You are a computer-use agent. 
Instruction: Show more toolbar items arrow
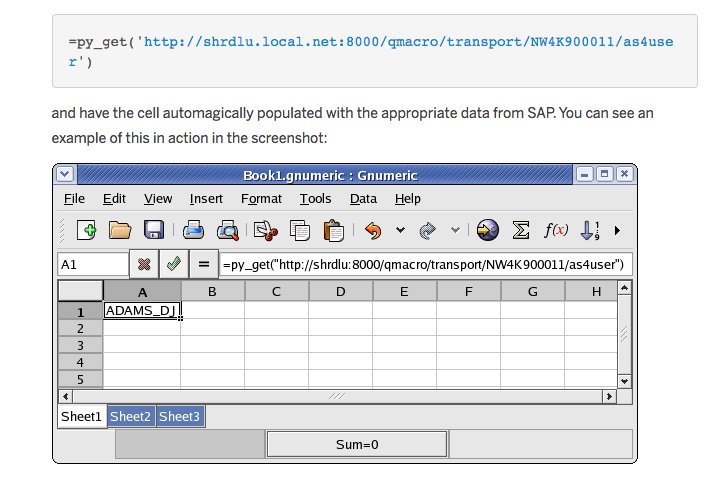(x=617, y=230)
